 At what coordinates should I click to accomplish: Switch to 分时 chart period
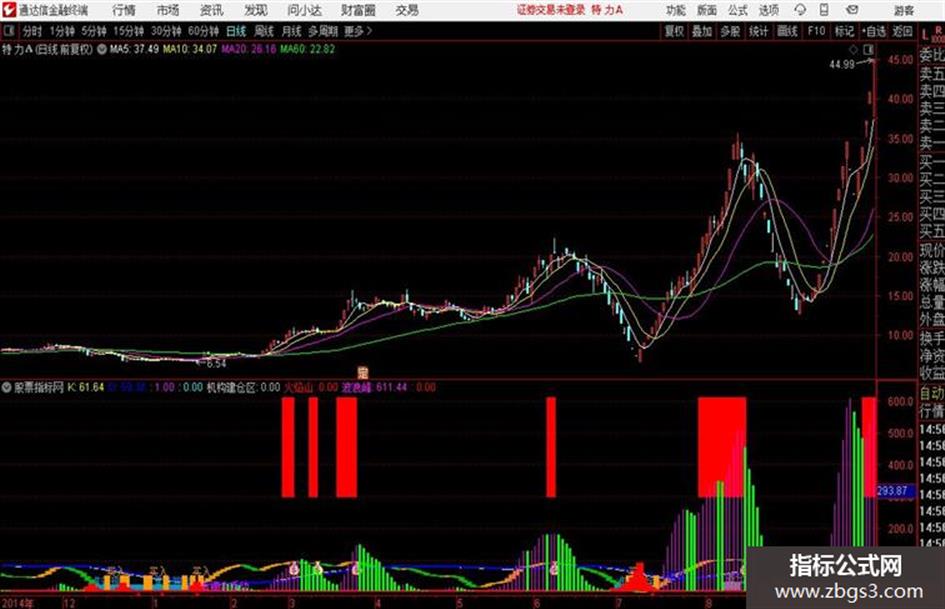click(x=33, y=31)
